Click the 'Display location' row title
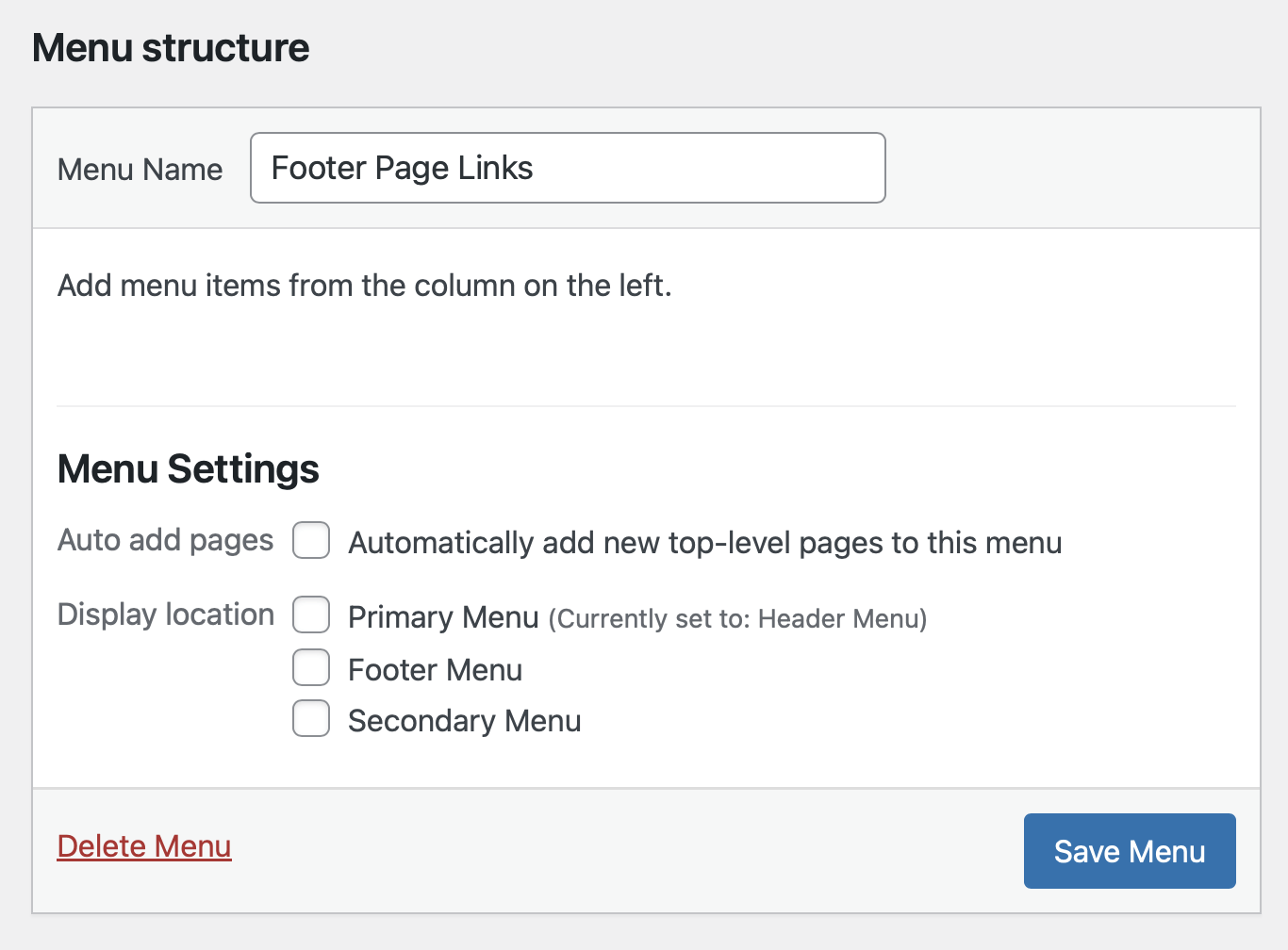1288x950 pixels. tap(166, 614)
